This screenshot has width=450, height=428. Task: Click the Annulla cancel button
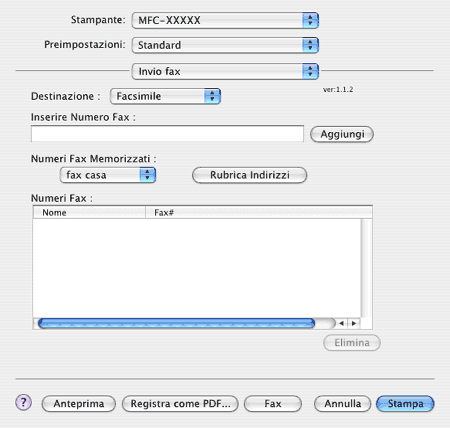[343, 404]
